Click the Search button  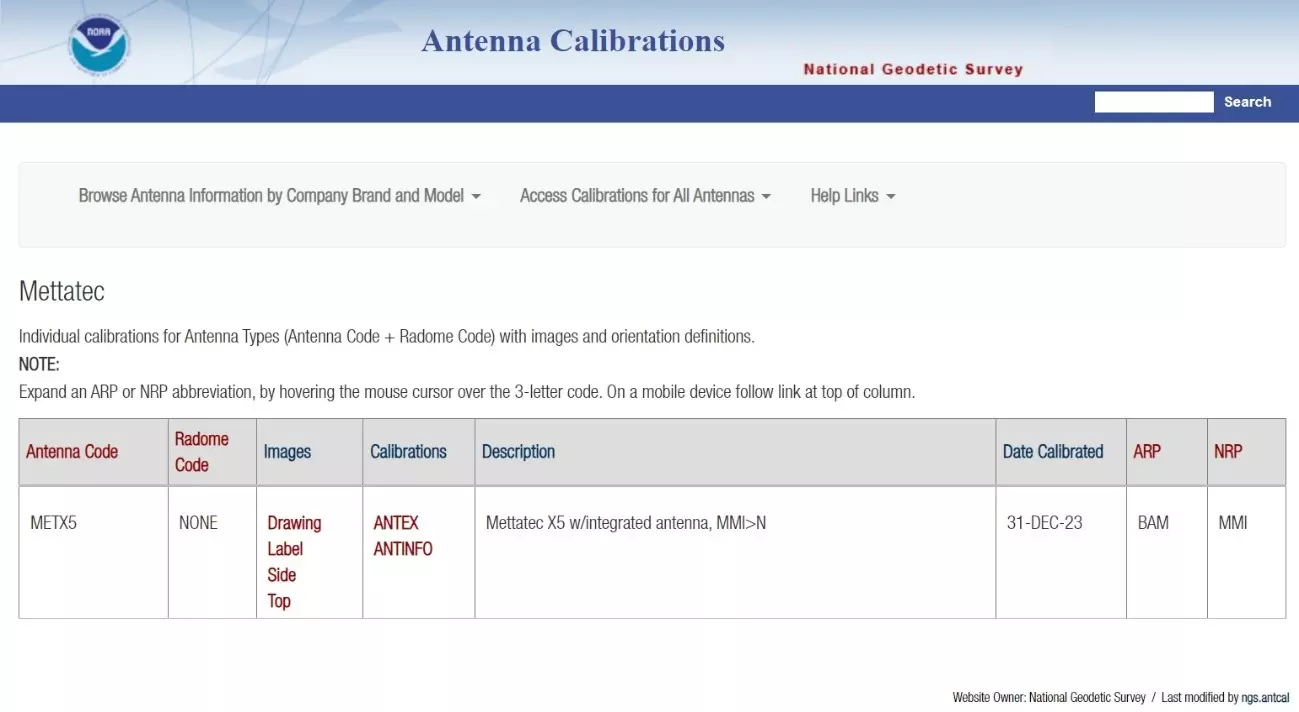(1247, 102)
